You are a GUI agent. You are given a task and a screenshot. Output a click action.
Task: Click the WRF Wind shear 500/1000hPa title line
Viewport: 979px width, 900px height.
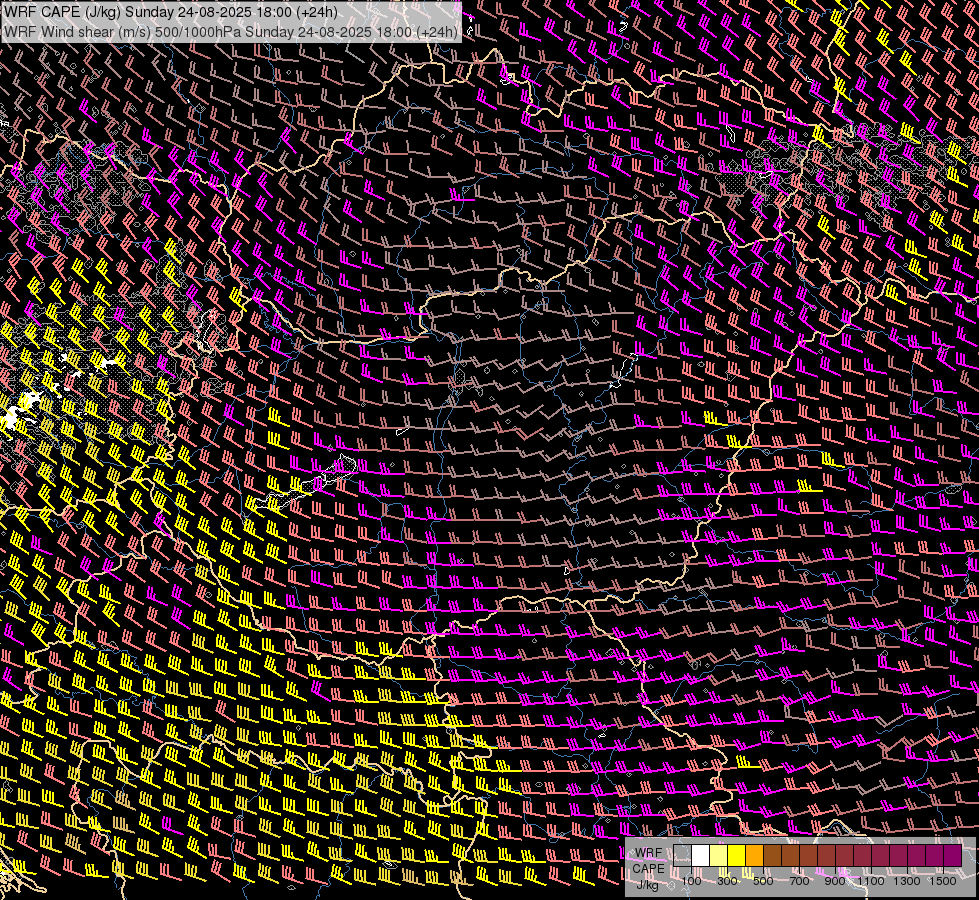230,32
